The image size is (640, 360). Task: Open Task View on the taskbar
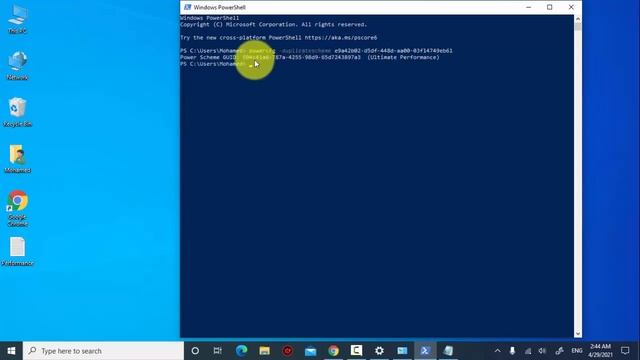point(218,351)
